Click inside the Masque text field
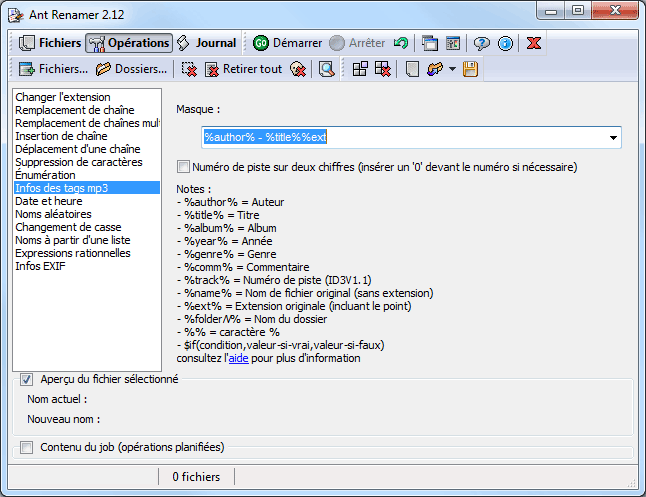 coord(400,138)
